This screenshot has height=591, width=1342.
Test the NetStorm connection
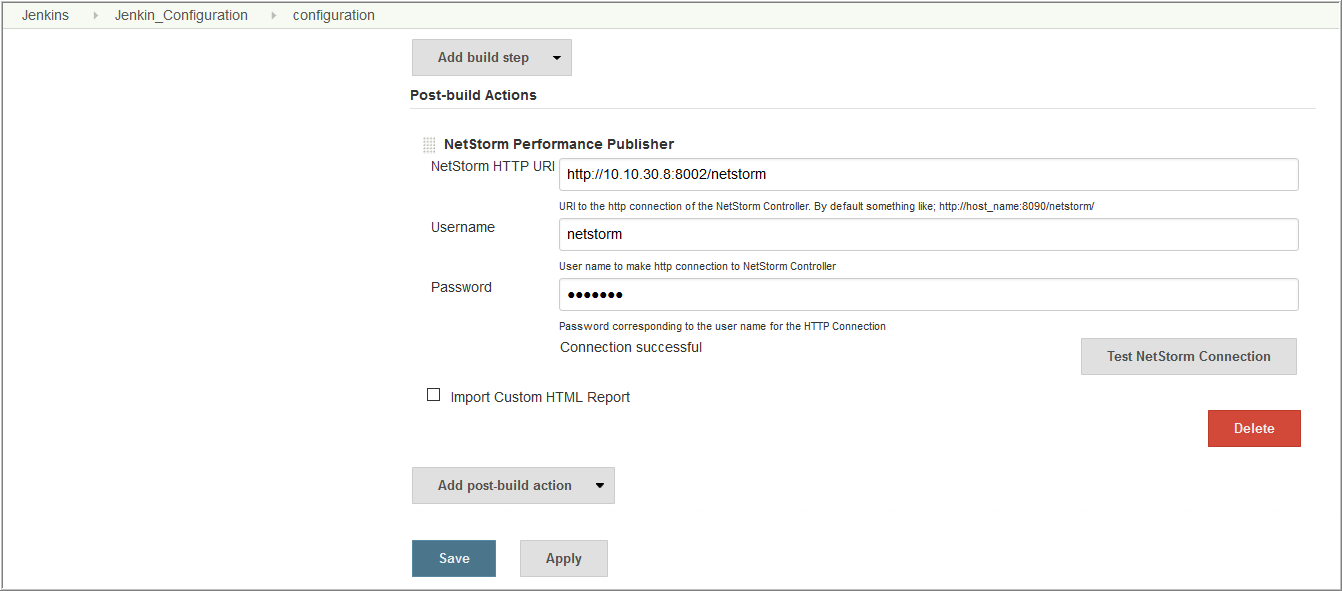(1189, 356)
